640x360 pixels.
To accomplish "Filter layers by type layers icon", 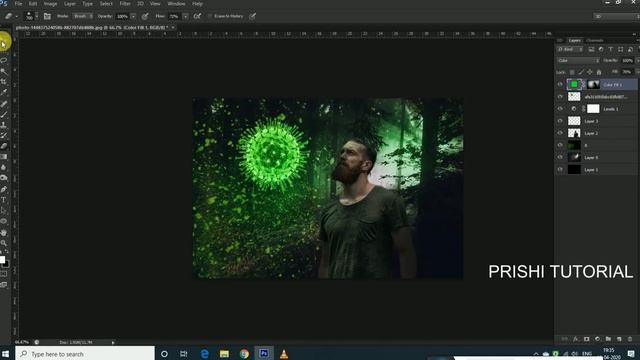I will tap(611, 49).
